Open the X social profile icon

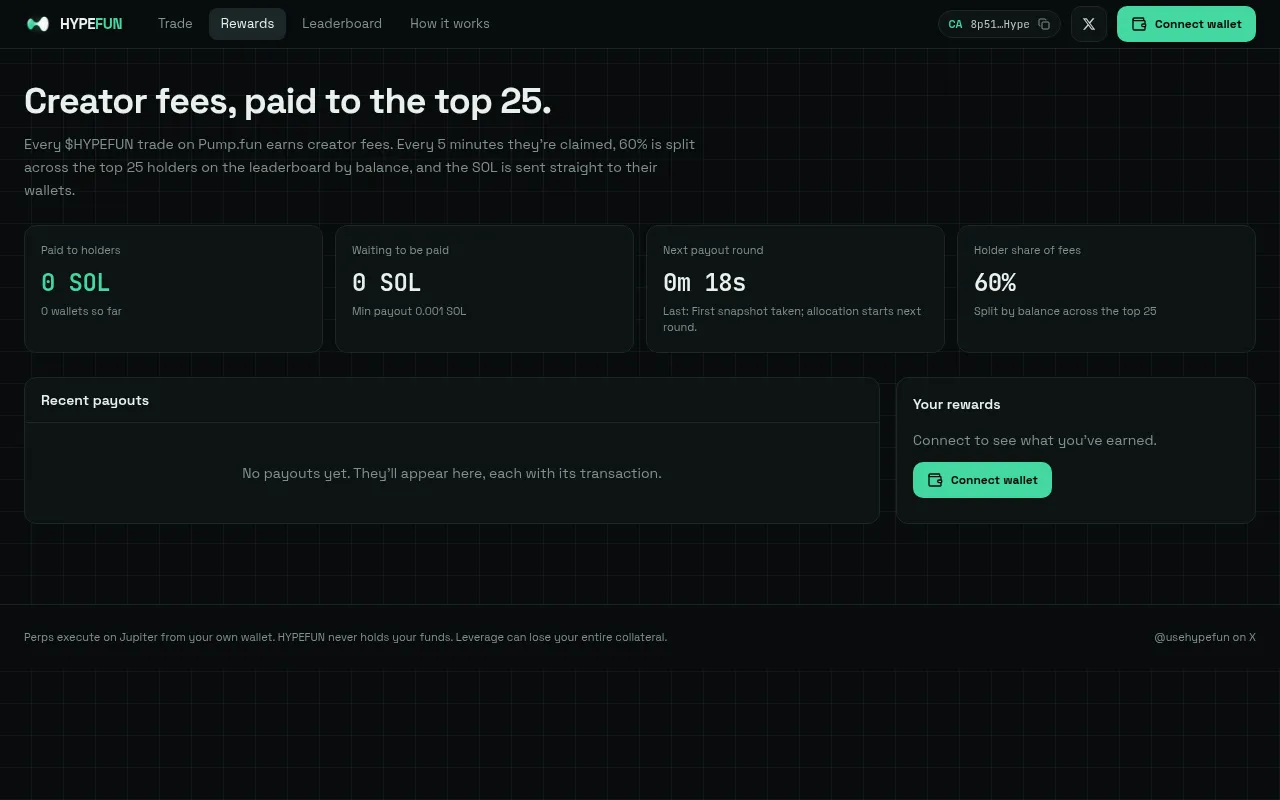1089,24
